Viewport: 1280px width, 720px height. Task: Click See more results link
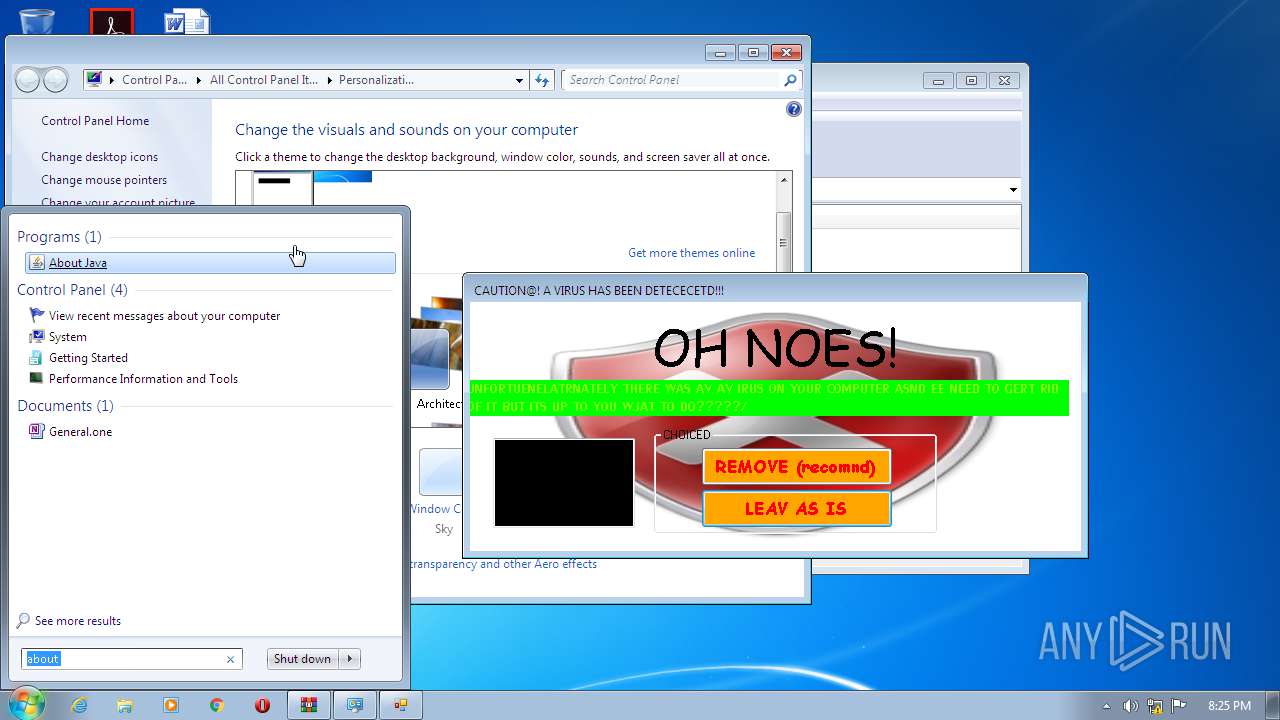click(77, 621)
